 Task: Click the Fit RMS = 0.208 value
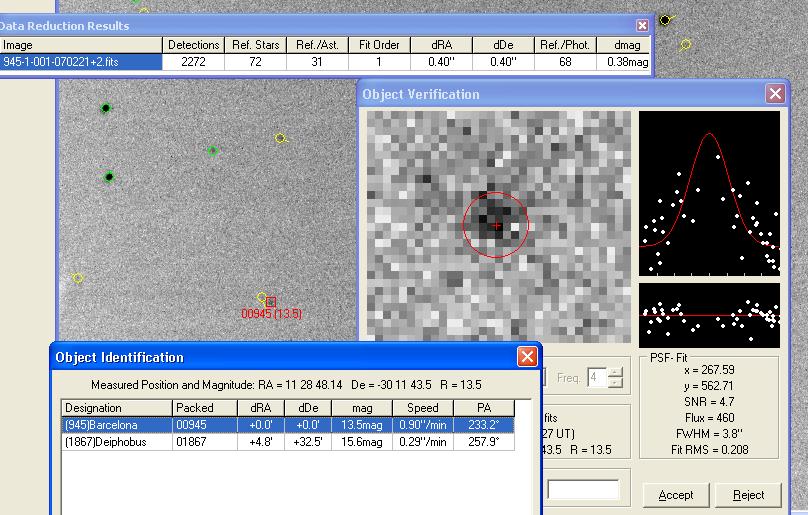[709, 450]
